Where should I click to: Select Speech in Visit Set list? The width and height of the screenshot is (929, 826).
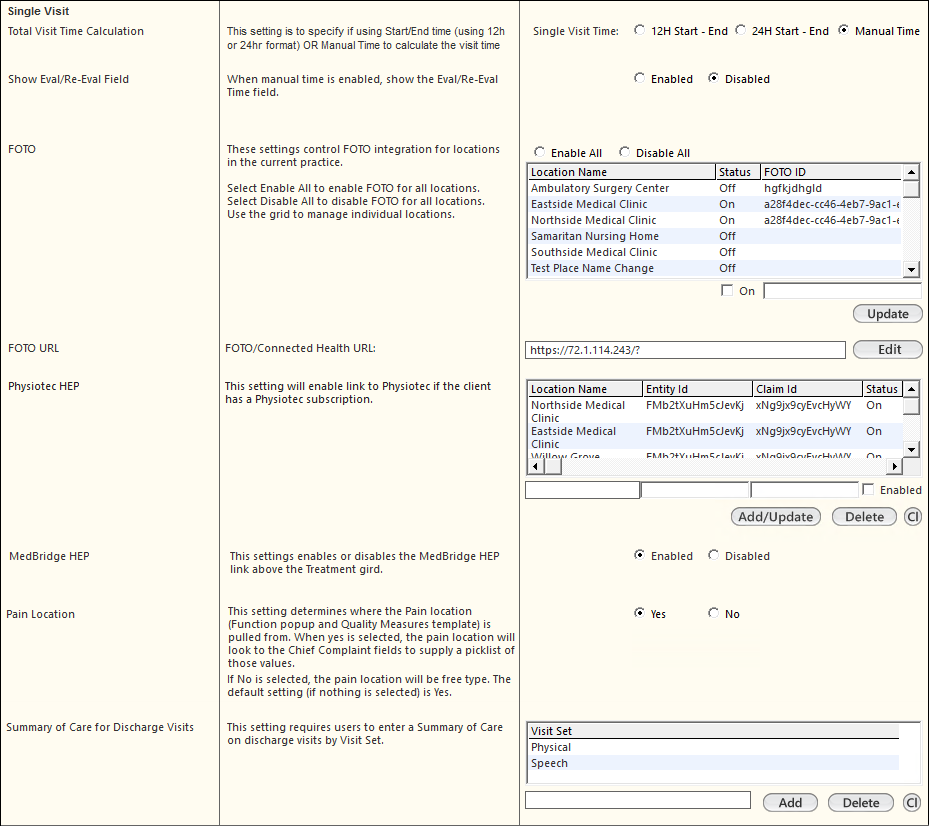click(713, 763)
